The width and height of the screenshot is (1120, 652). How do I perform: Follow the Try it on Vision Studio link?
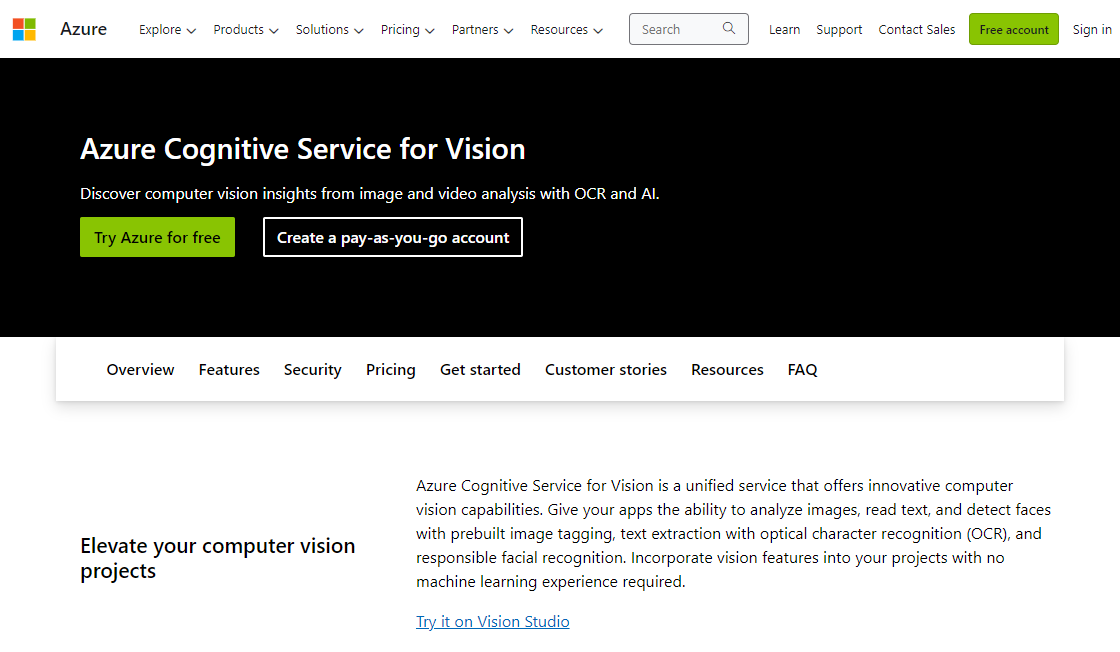[x=493, y=622]
